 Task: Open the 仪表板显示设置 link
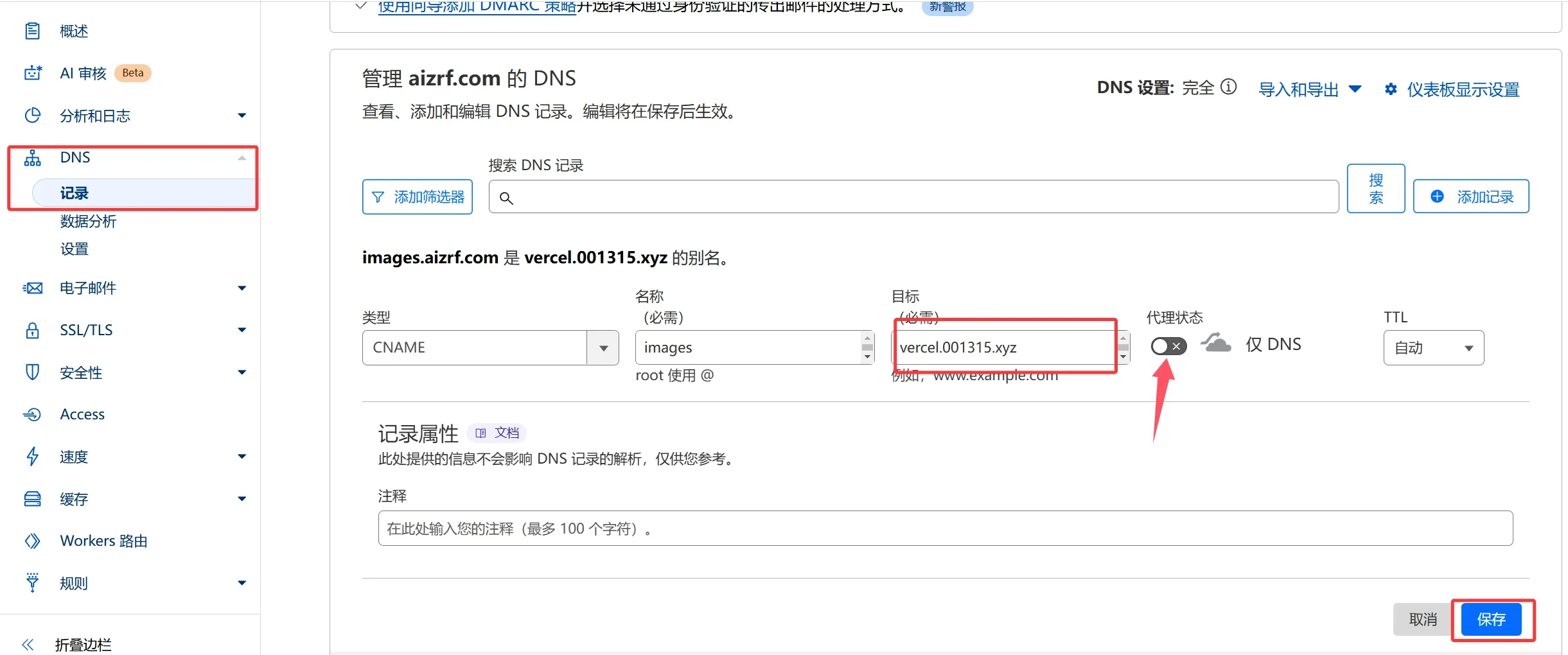coord(1463,89)
